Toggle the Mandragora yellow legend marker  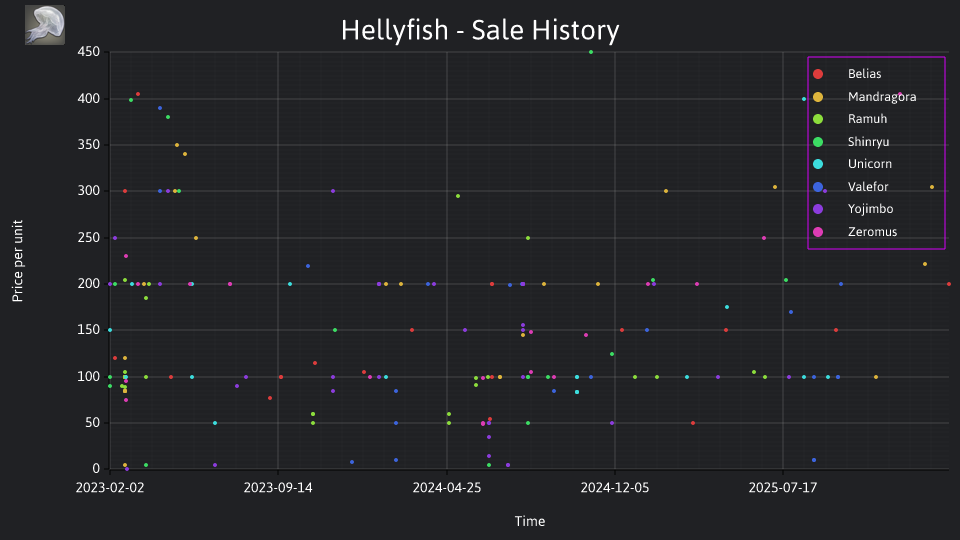coord(818,97)
